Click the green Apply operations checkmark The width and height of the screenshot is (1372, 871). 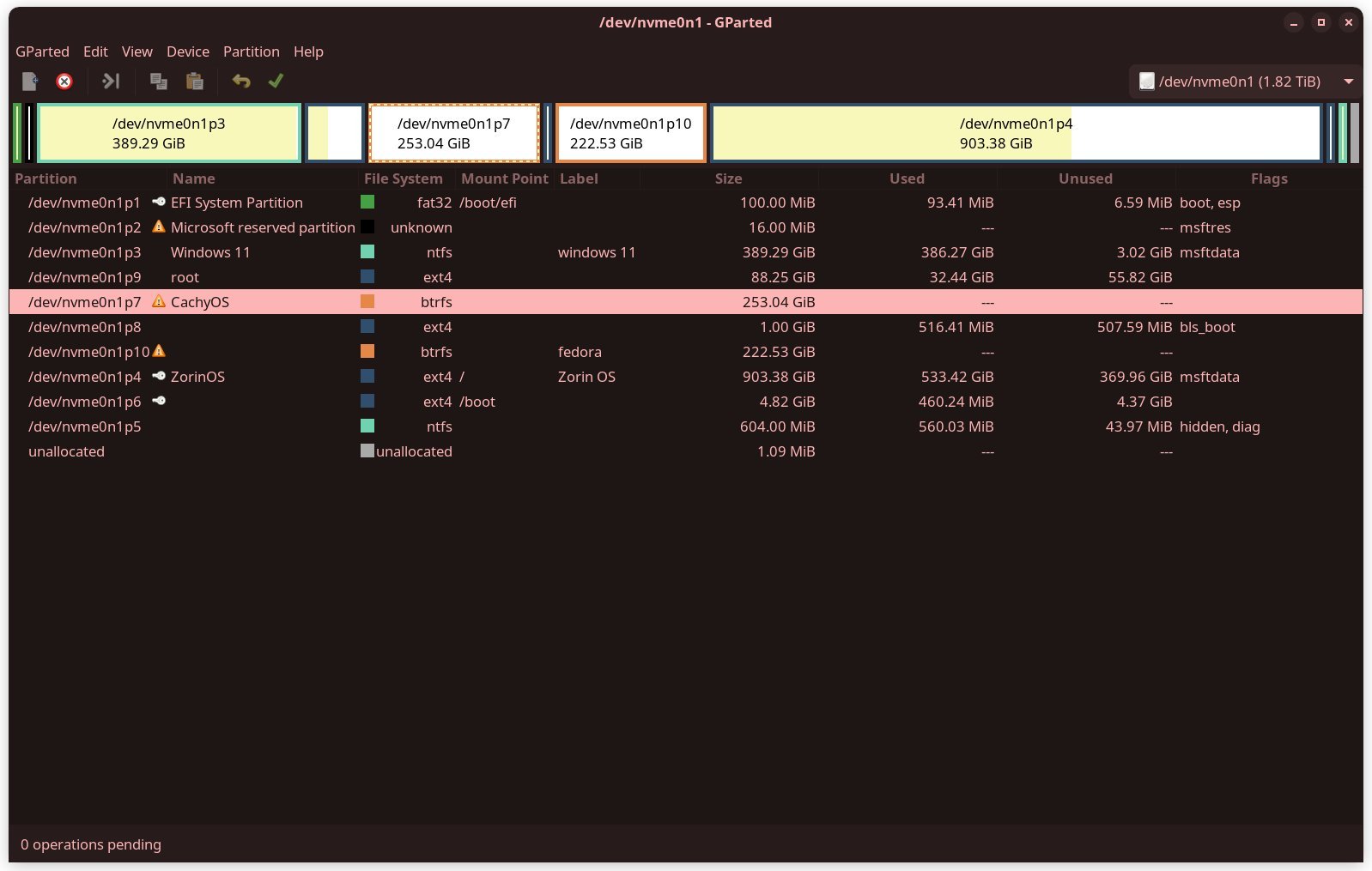[276, 82]
